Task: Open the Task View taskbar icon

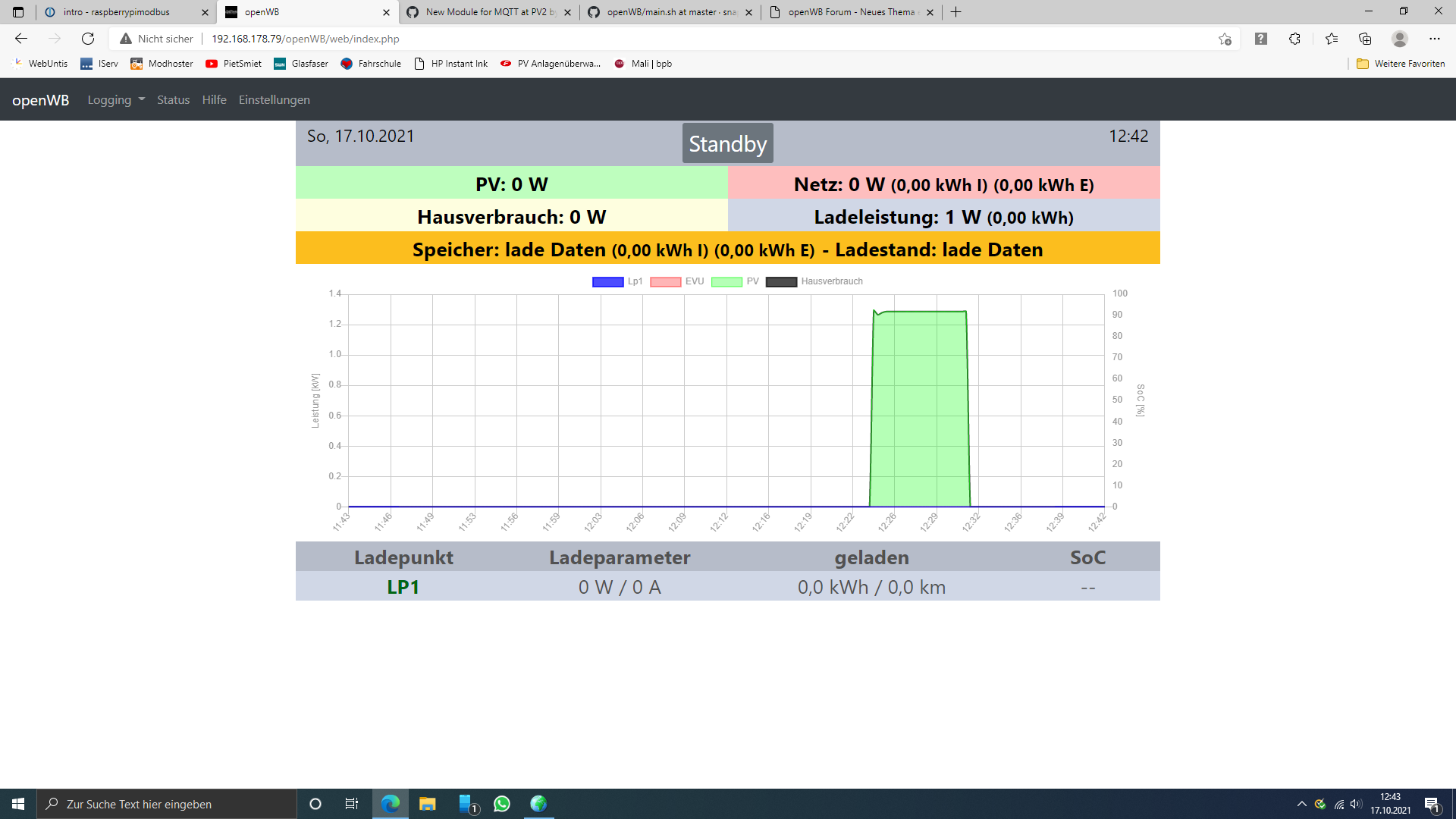Action: click(x=351, y=804)
